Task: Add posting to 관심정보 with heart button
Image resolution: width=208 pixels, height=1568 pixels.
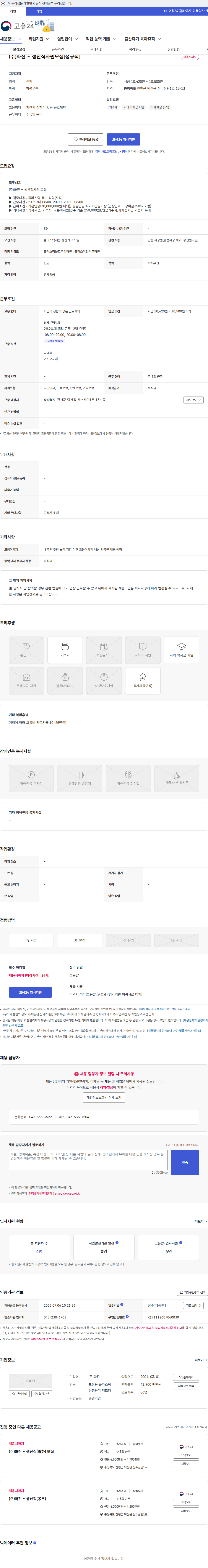Action: pyautogui.click(x=85, y=139)
